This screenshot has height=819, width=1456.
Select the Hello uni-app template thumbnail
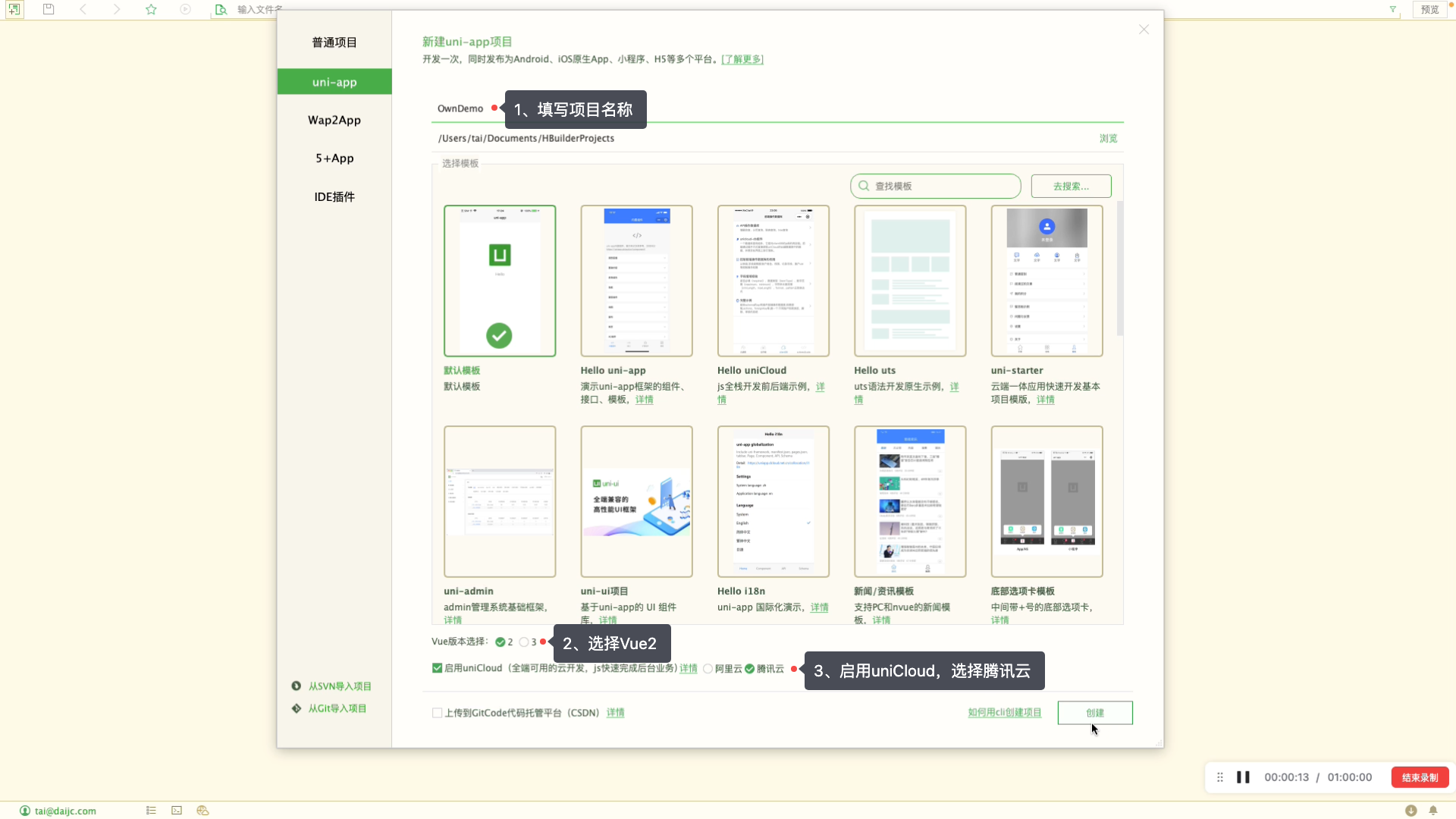point(636,281)
